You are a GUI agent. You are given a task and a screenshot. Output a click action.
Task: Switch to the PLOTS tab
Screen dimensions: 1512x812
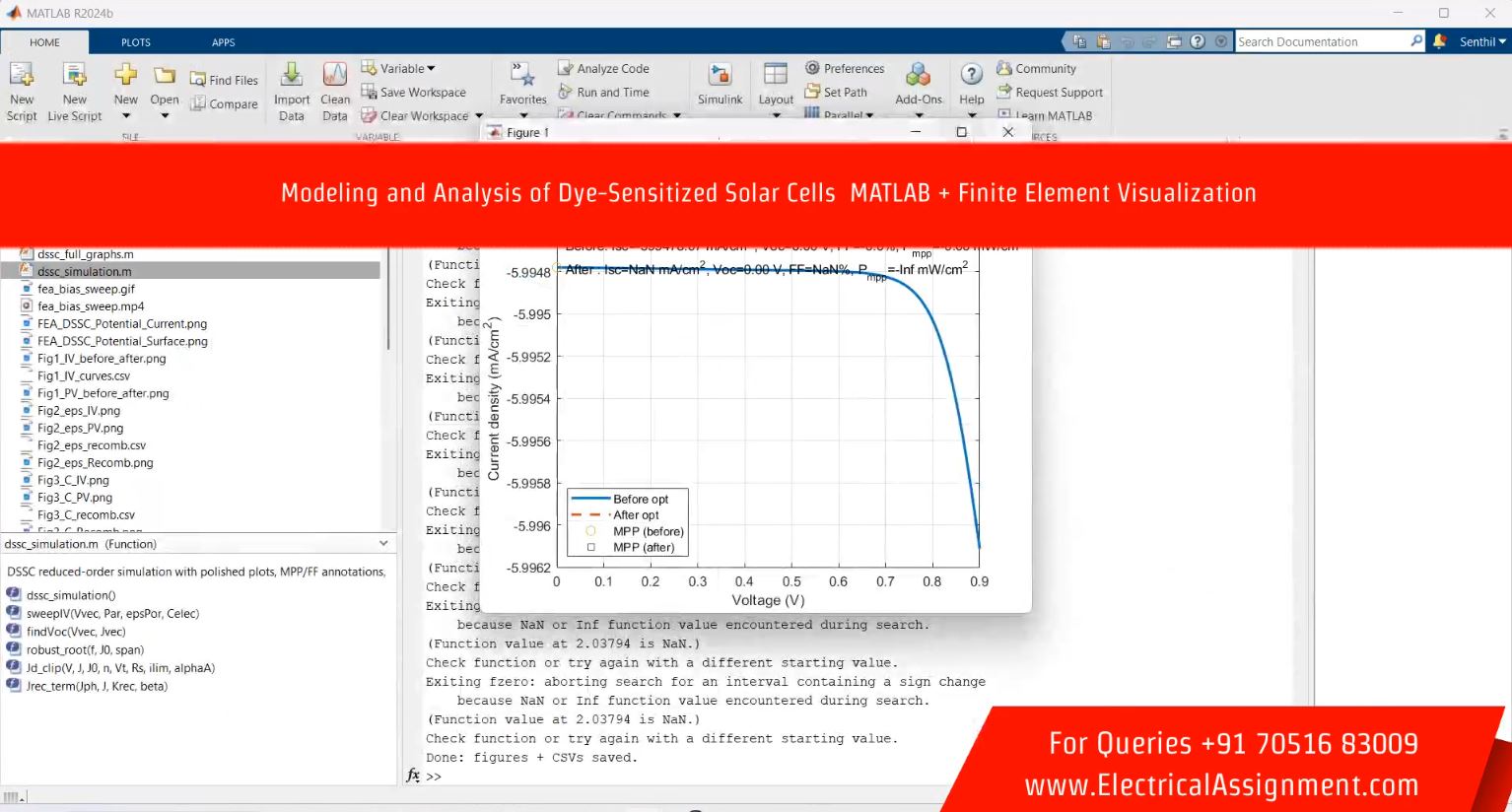point(136,42)
